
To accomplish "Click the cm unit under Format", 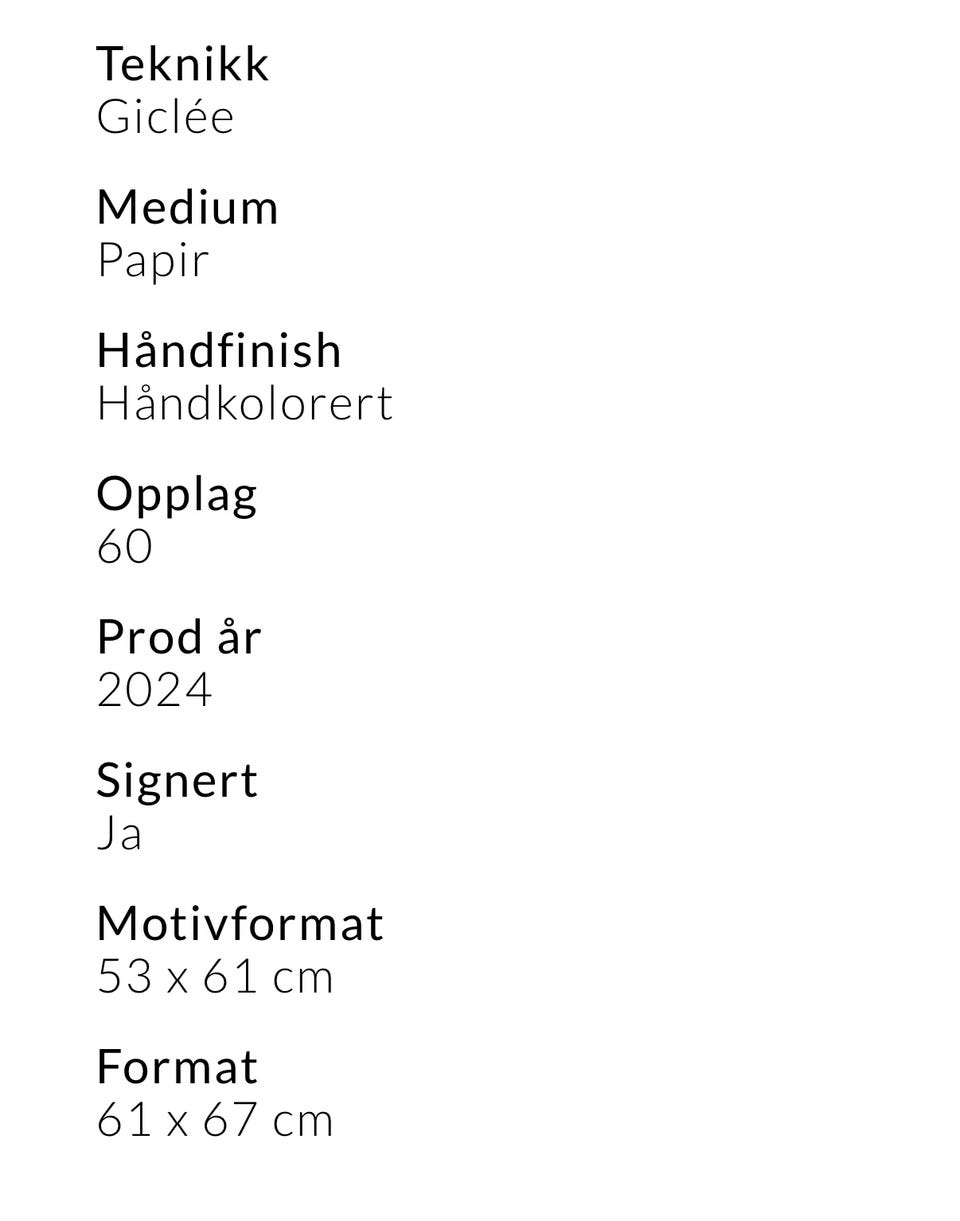I will (302, 1121).
